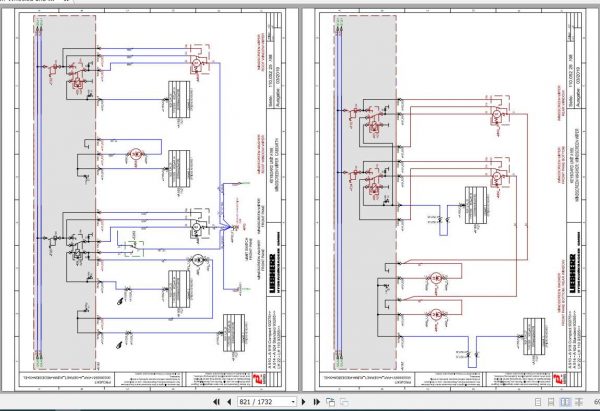
Task: Go to the next page
Action: (304, 402)
